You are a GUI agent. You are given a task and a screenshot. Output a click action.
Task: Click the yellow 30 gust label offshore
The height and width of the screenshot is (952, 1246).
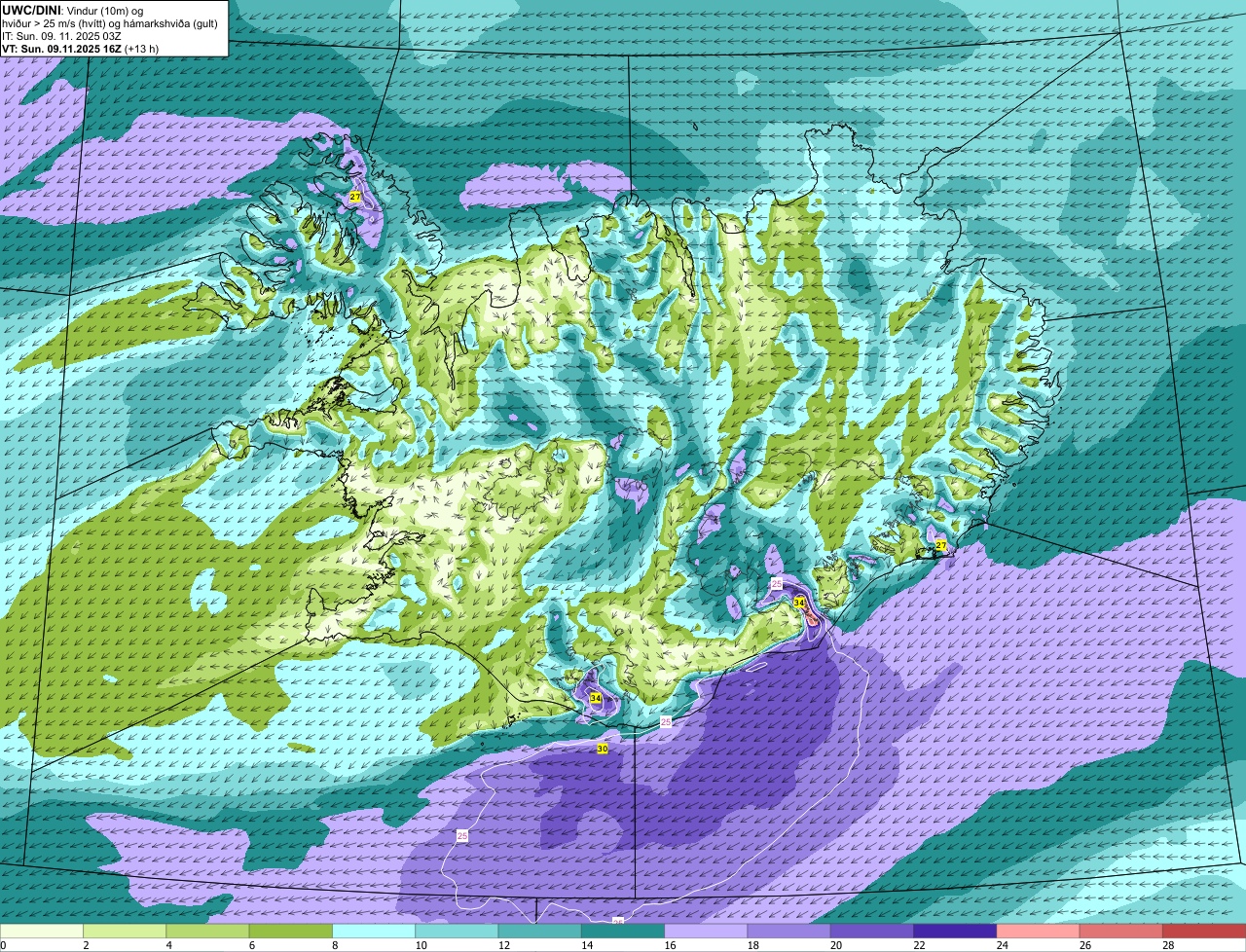pos(603,749)
